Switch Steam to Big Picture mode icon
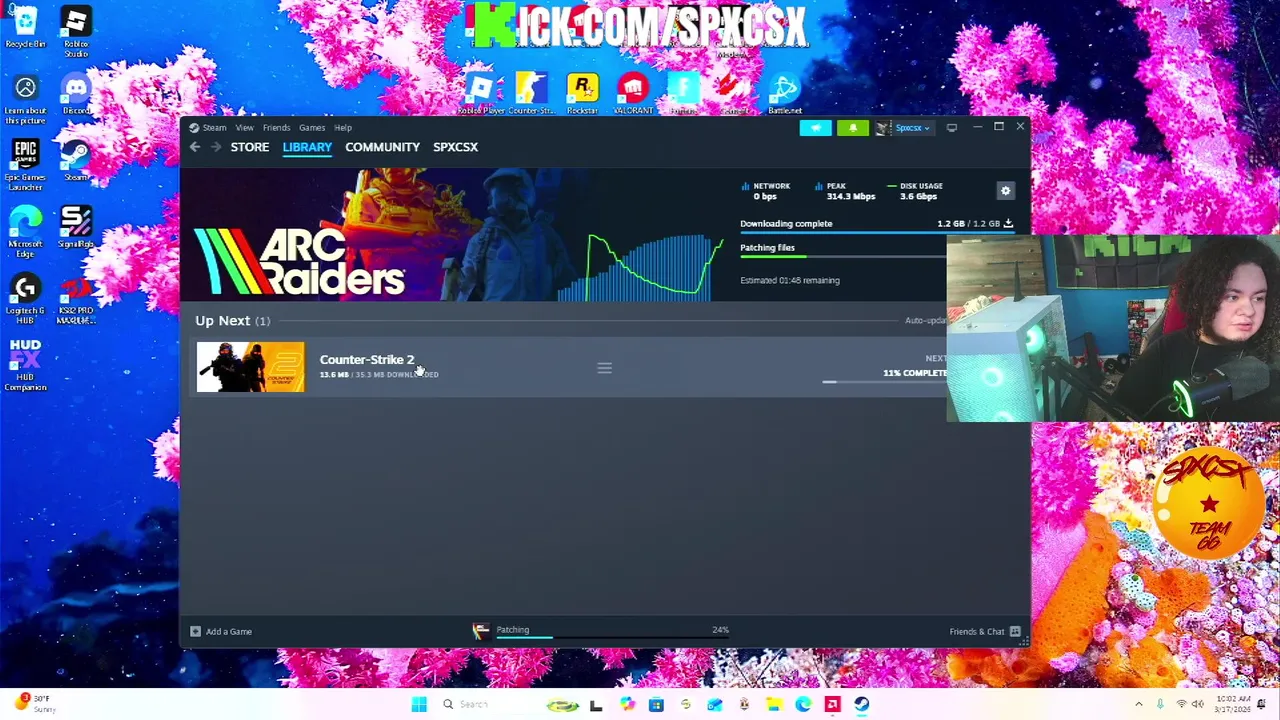 [x=952, y=128]
